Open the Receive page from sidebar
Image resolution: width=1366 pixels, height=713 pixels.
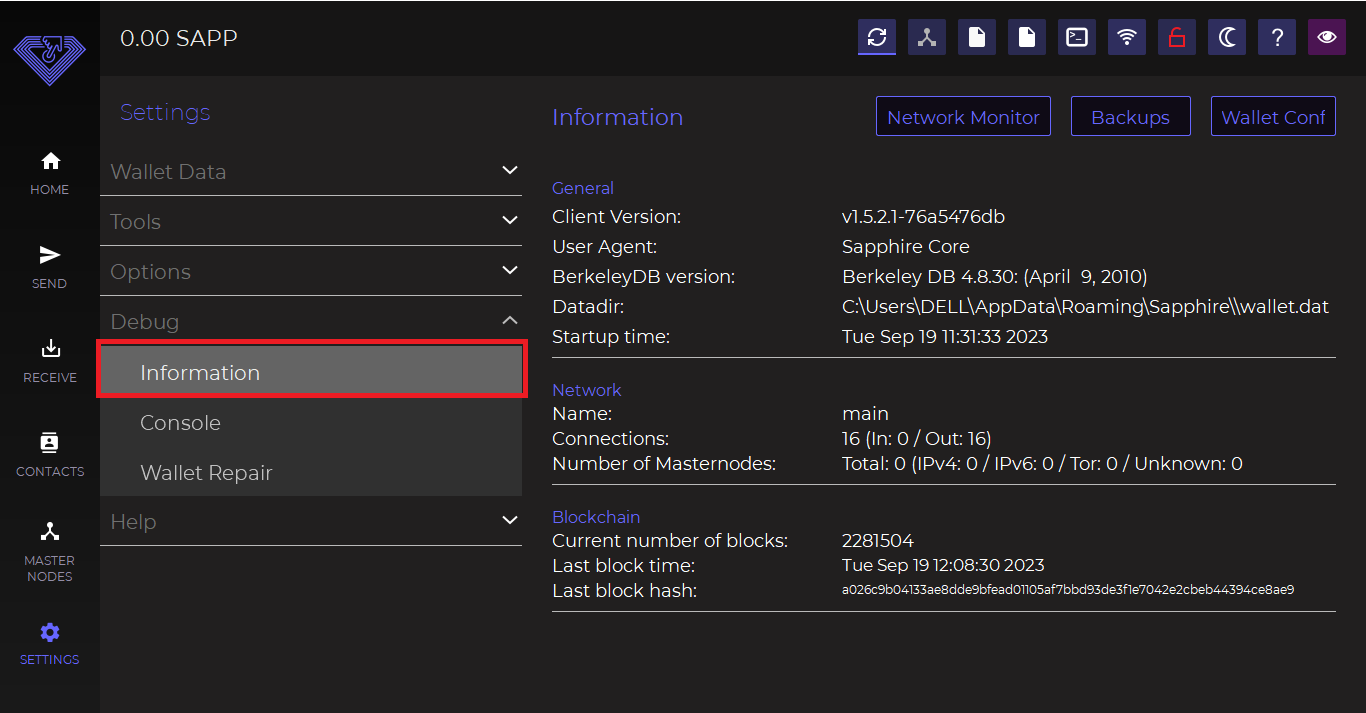[50, 360]
